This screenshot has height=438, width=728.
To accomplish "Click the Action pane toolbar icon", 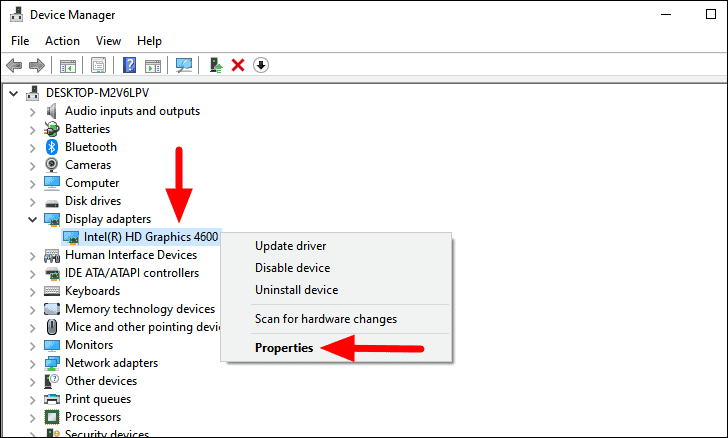I will pos(153,65).
